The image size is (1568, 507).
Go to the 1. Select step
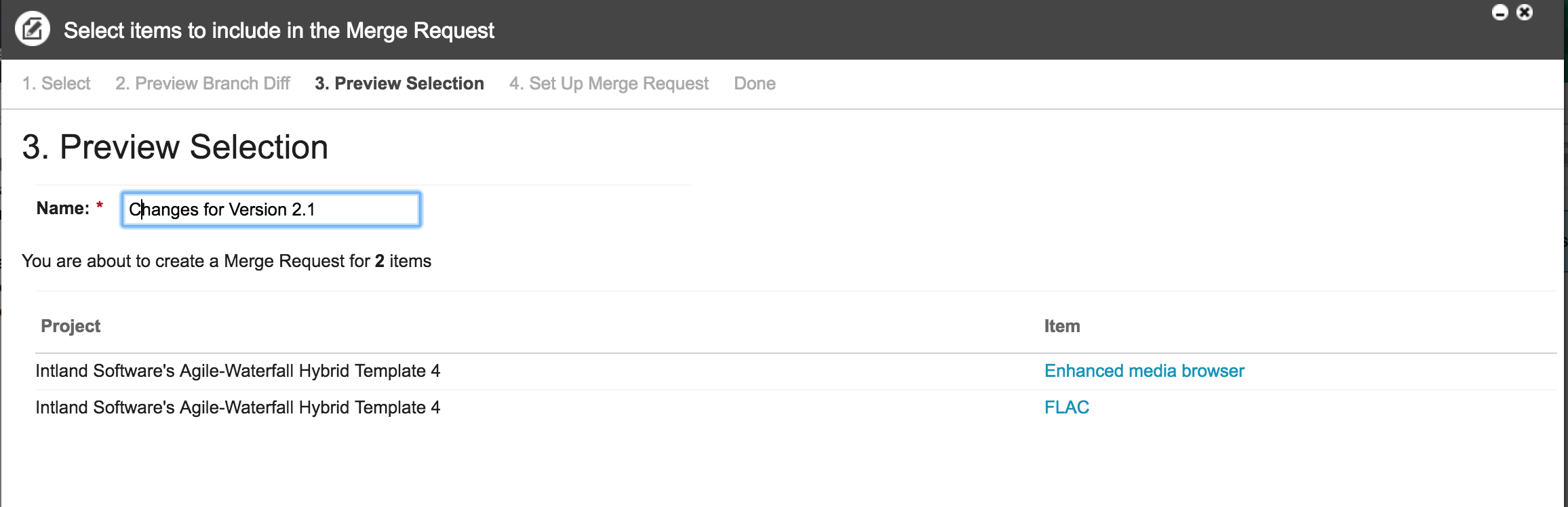pyautogui.click(x=56, y=83)
